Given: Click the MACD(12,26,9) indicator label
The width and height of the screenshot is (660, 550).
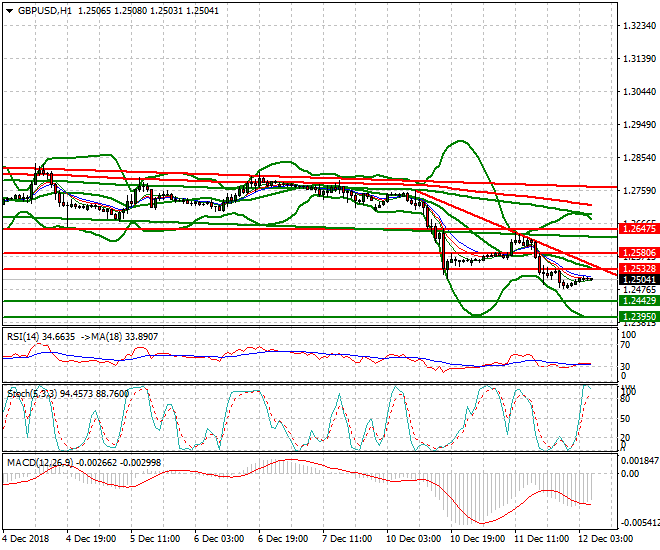Looking at the screenshot, I should [39, 461].
